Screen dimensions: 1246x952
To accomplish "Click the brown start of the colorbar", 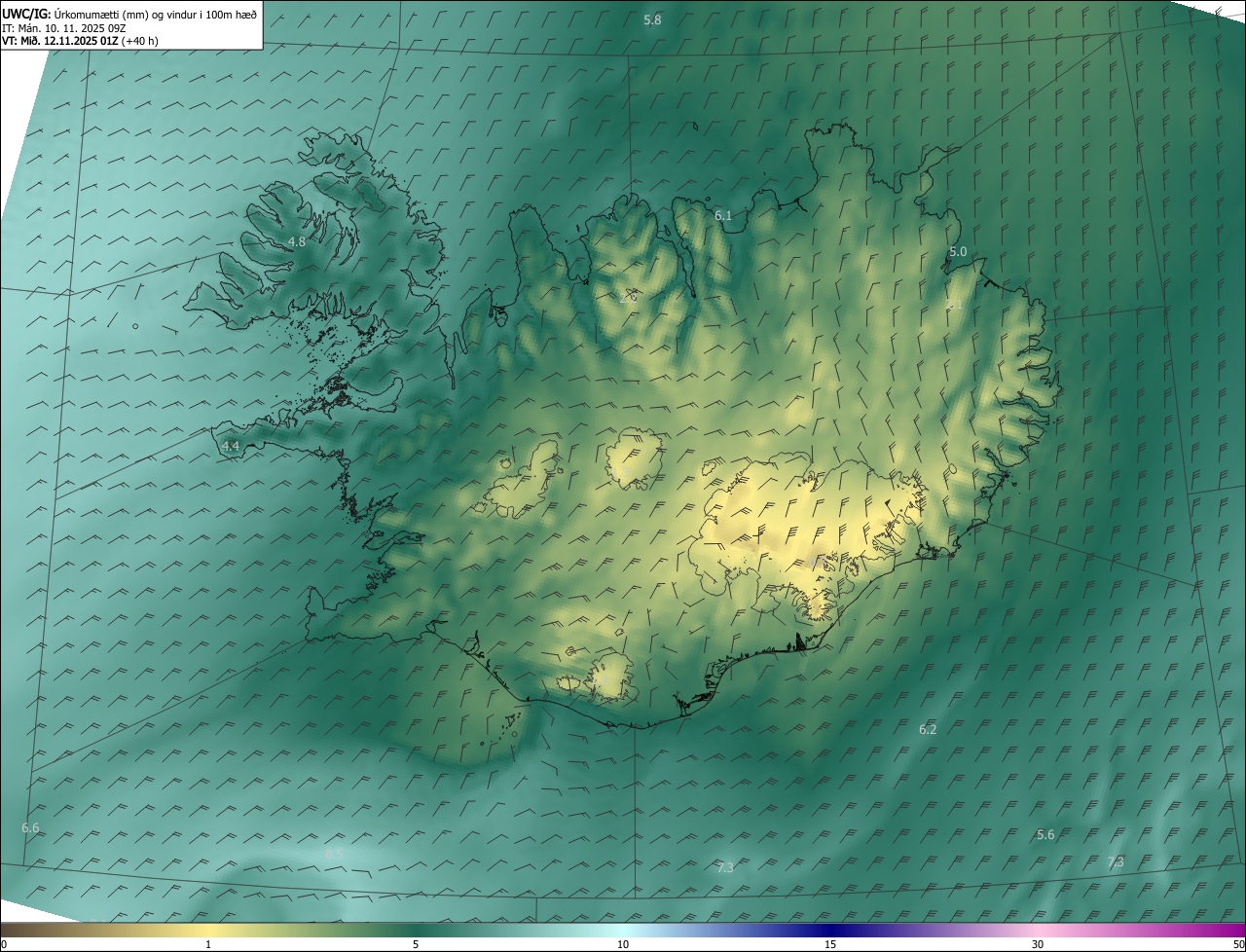I will click(12, 930).
